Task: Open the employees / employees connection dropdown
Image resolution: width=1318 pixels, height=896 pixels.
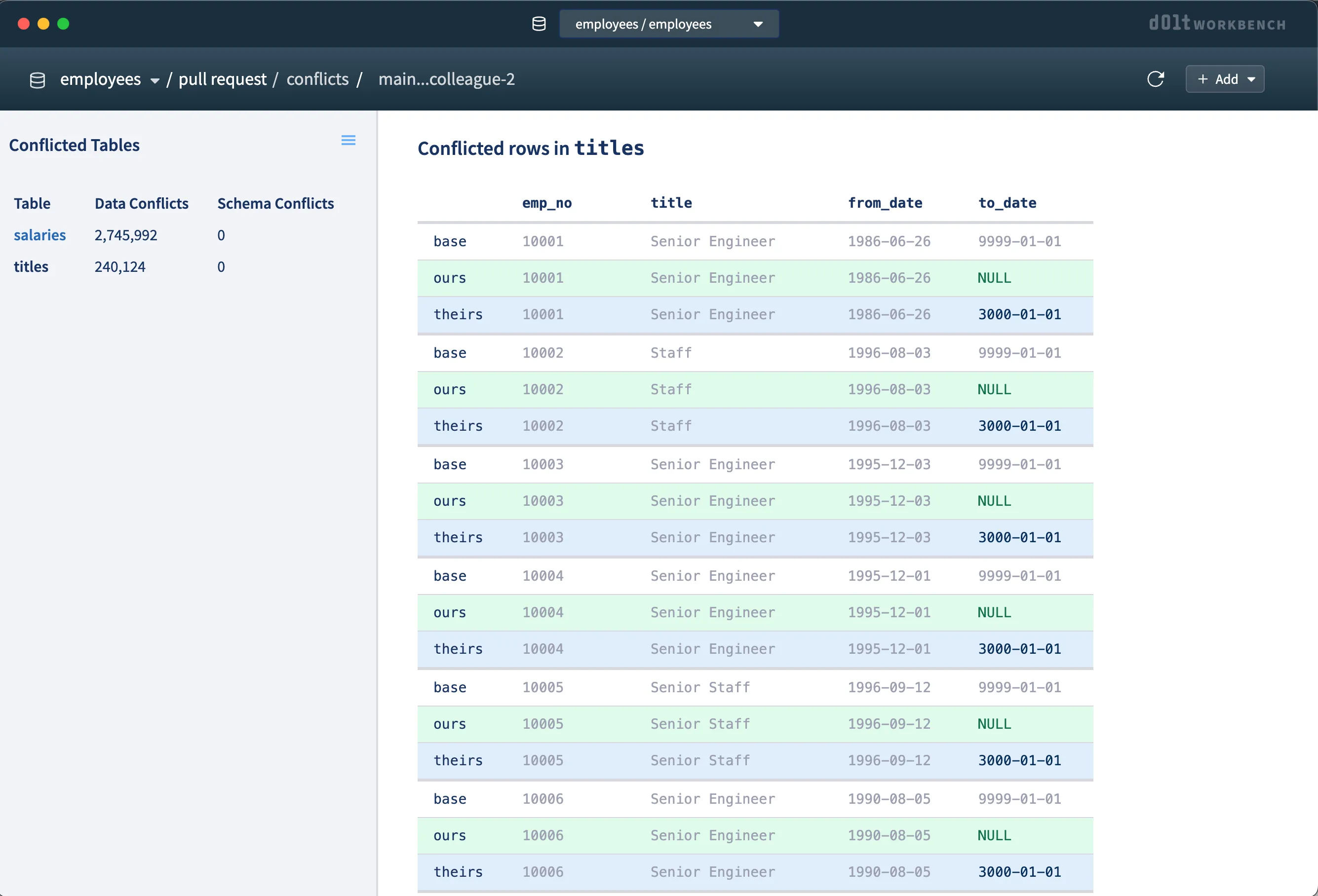Action: 669,24
